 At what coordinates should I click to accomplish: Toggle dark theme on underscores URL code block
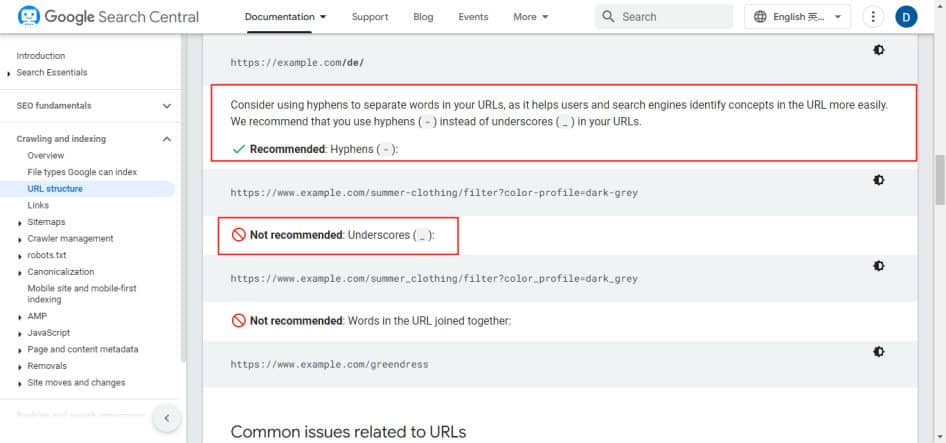[878, 266]
